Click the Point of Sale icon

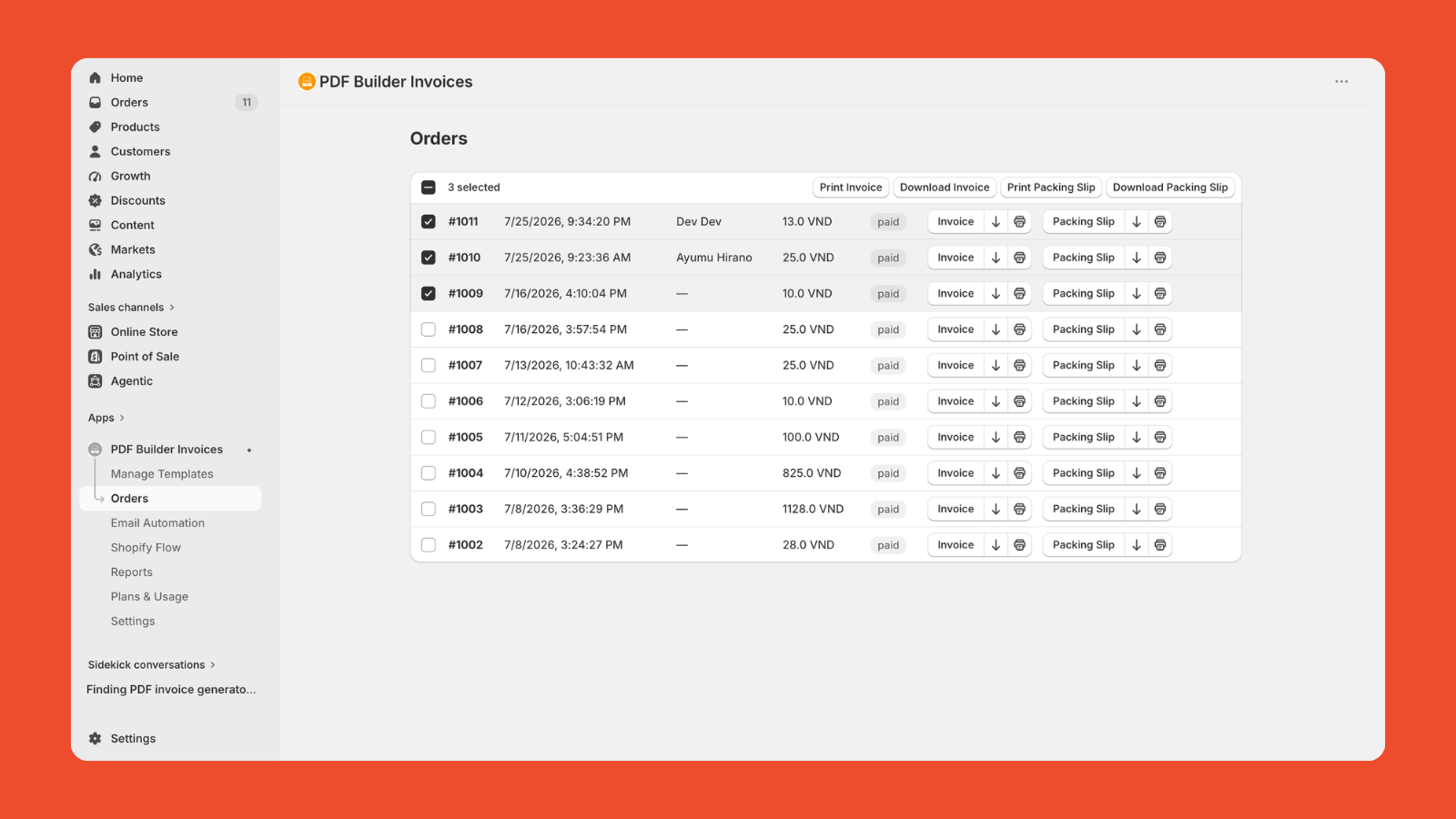(x=95, y=357)
